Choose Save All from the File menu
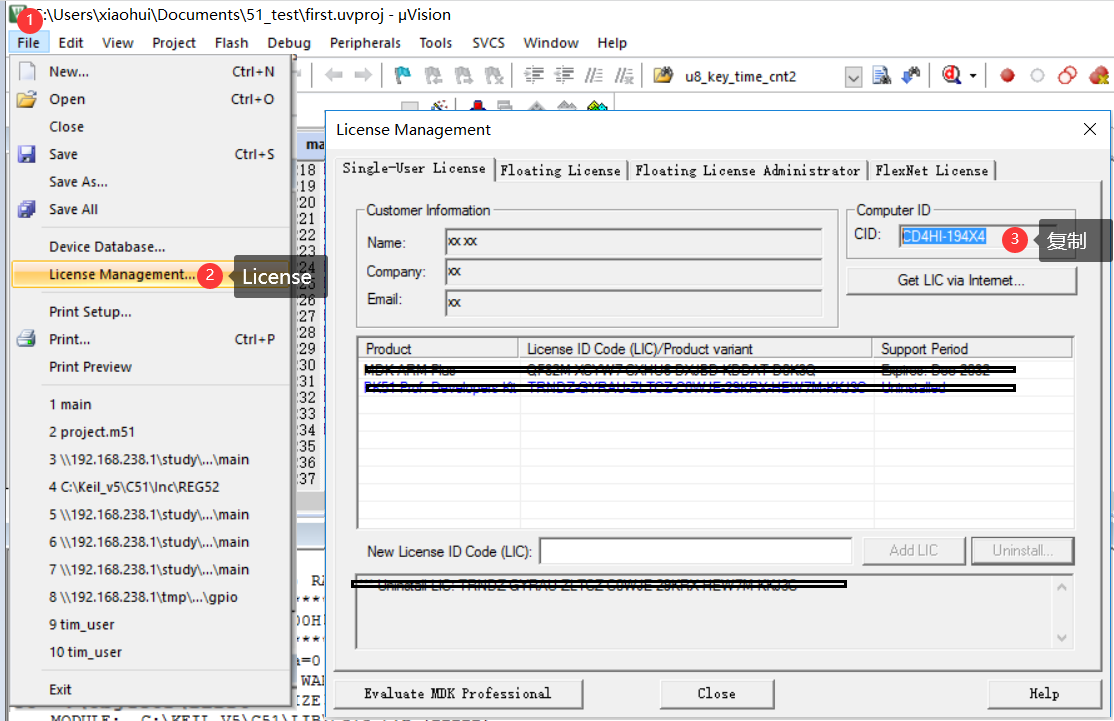The width and height of the screenshot is (1114, 721). (151, 210)
